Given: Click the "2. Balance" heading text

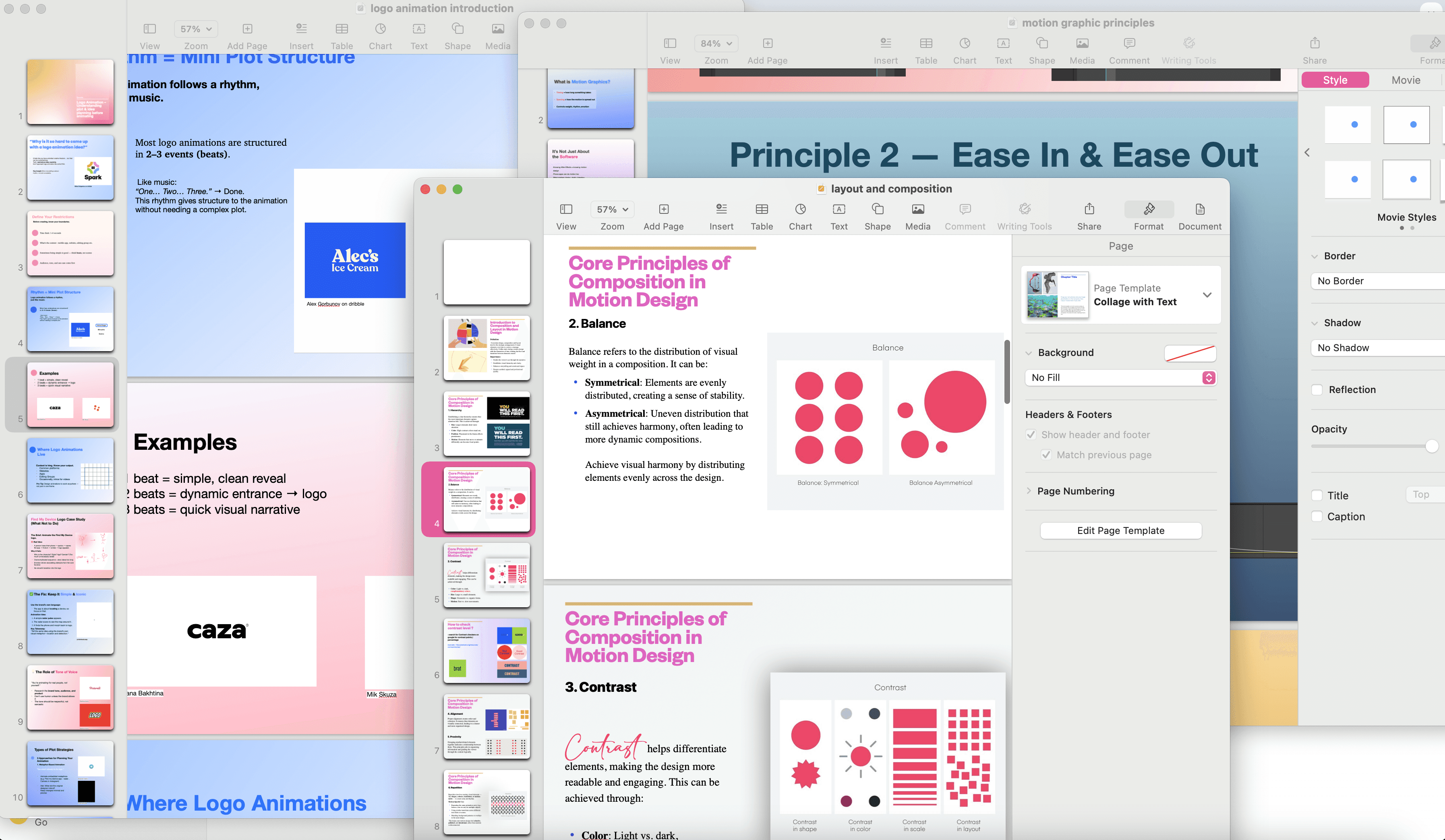Looking at the screenshot, I should pyautogui.click(x=596, y=323).
